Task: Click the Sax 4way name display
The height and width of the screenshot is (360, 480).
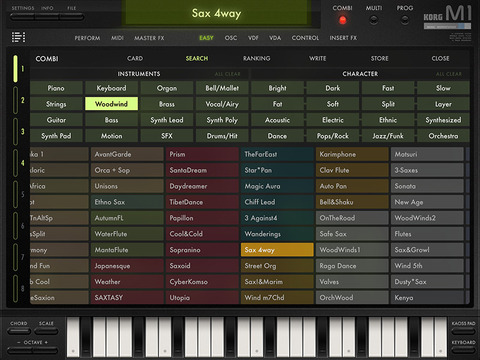Action: pyautogui.click(x=217, y=13)
